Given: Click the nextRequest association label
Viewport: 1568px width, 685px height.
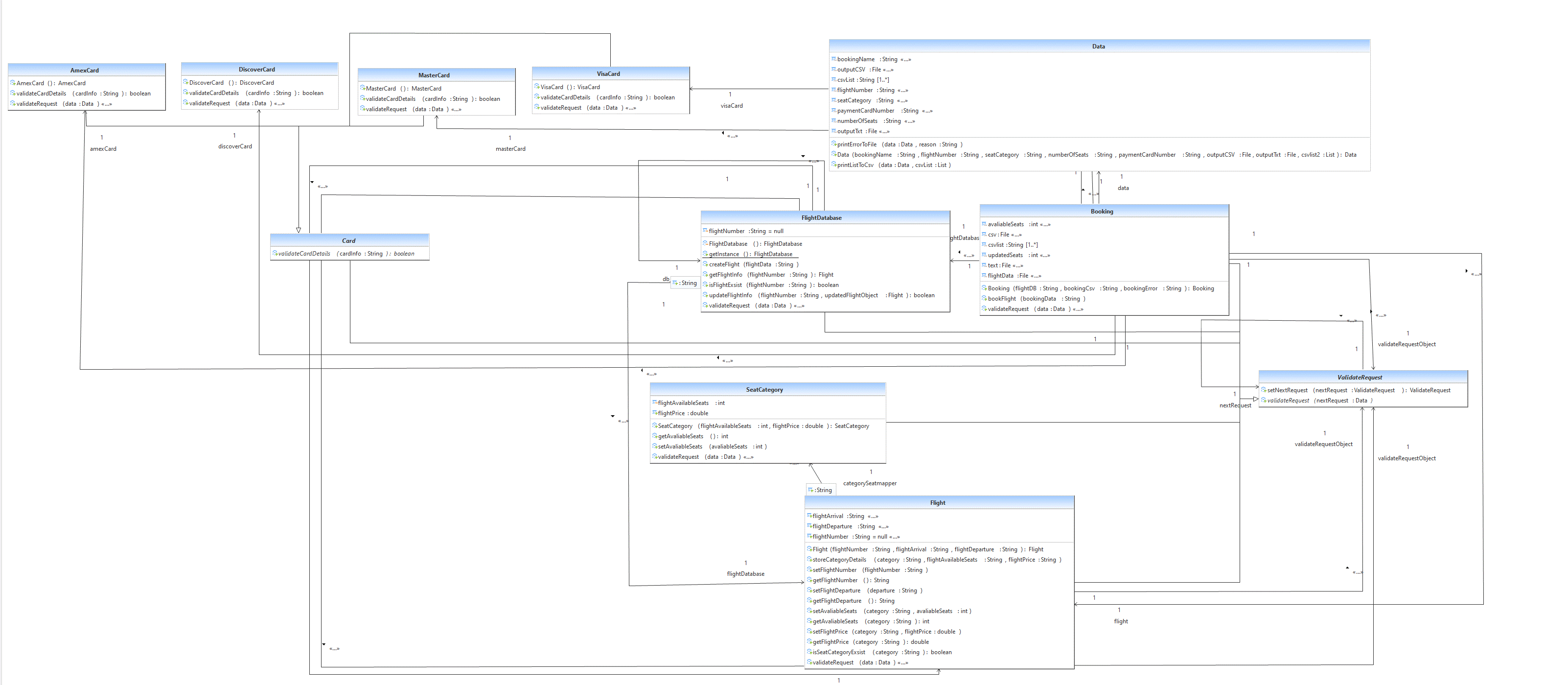Looking at the screenshot, I should coord(1235,405).
